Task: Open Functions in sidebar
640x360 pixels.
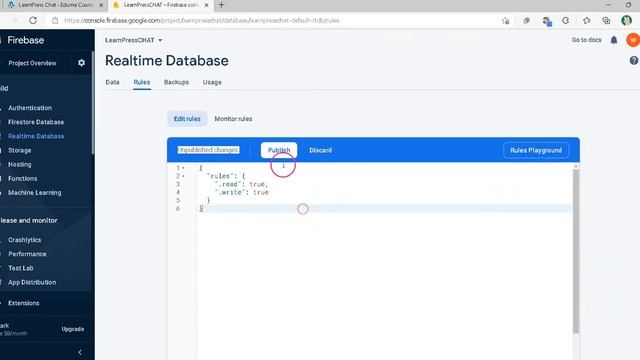Action: click(22, 178)
